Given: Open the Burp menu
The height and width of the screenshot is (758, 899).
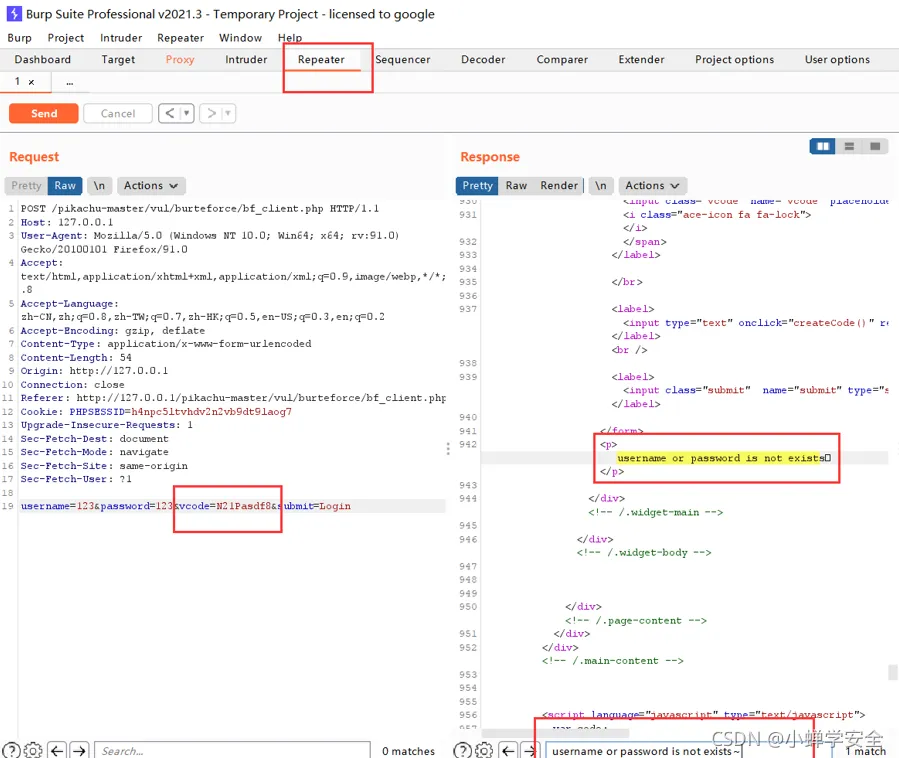Looking at the screenshot, I should tap(19, 38).
